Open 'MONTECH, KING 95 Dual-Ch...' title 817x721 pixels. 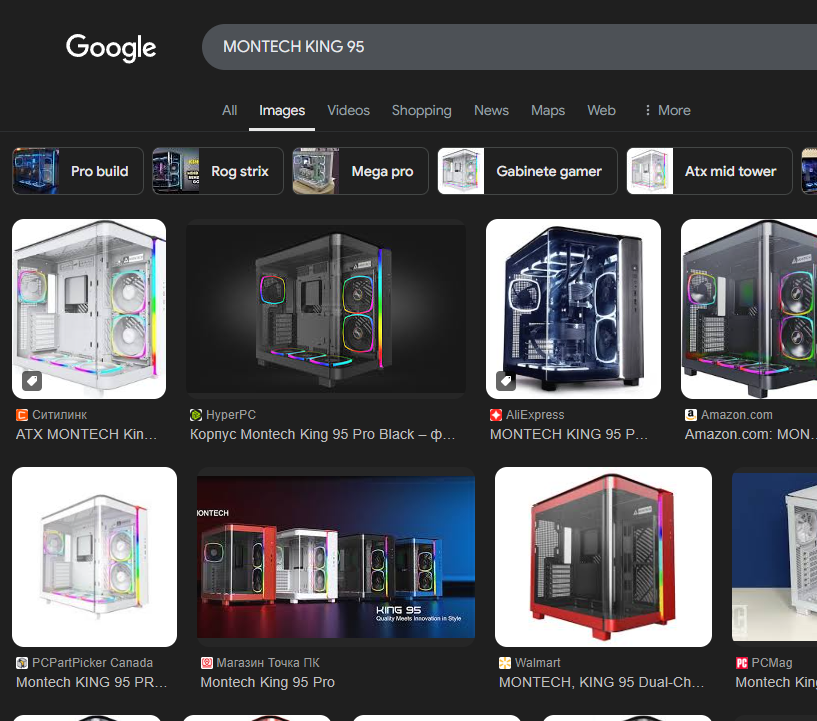click(x=601, y=682)
